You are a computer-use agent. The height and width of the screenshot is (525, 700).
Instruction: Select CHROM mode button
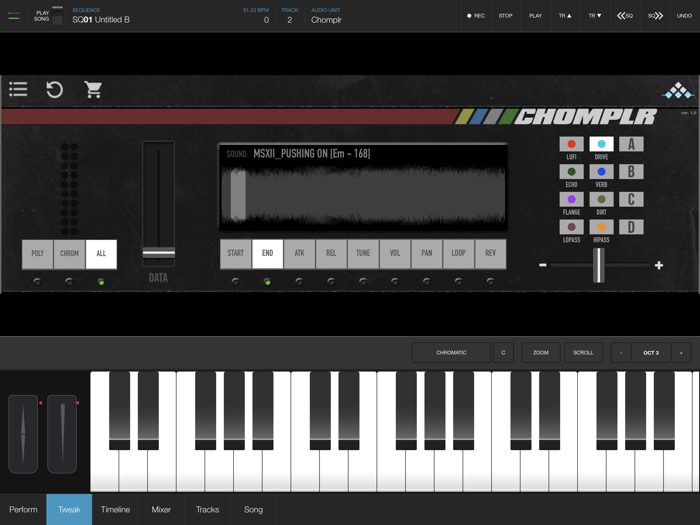[69, 254]
